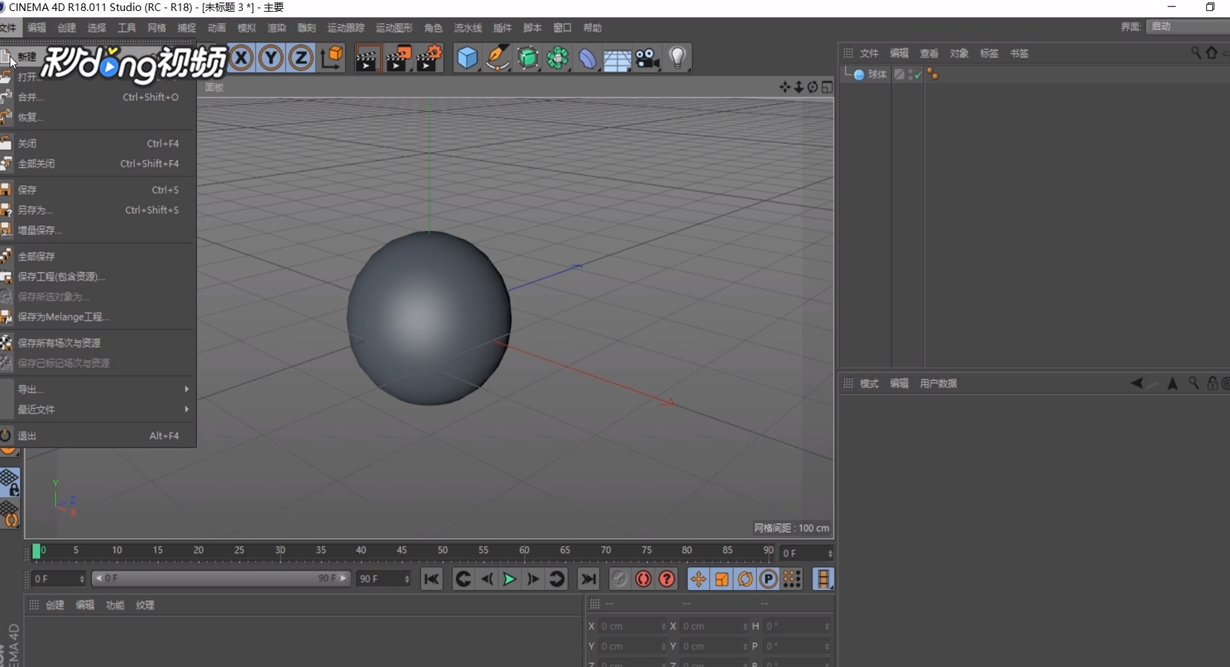Click 球体 Phong tag icon
Image resolution: width=1230 pixels, height=667 pixels.
(932, 74)
